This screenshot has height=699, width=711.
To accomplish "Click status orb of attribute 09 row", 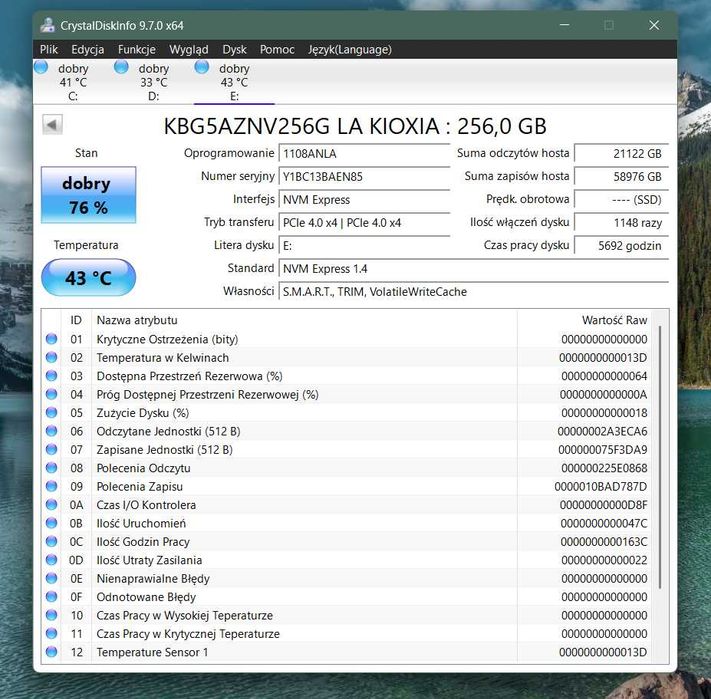I will point(52,486).
